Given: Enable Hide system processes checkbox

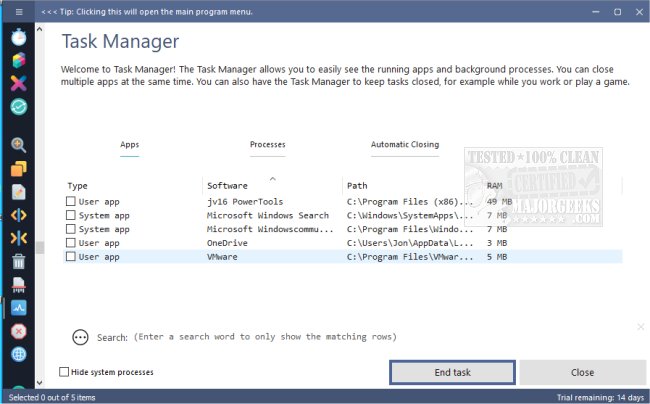Looking at the screenshot, I should pyautogui.click(x=65, y=372).
